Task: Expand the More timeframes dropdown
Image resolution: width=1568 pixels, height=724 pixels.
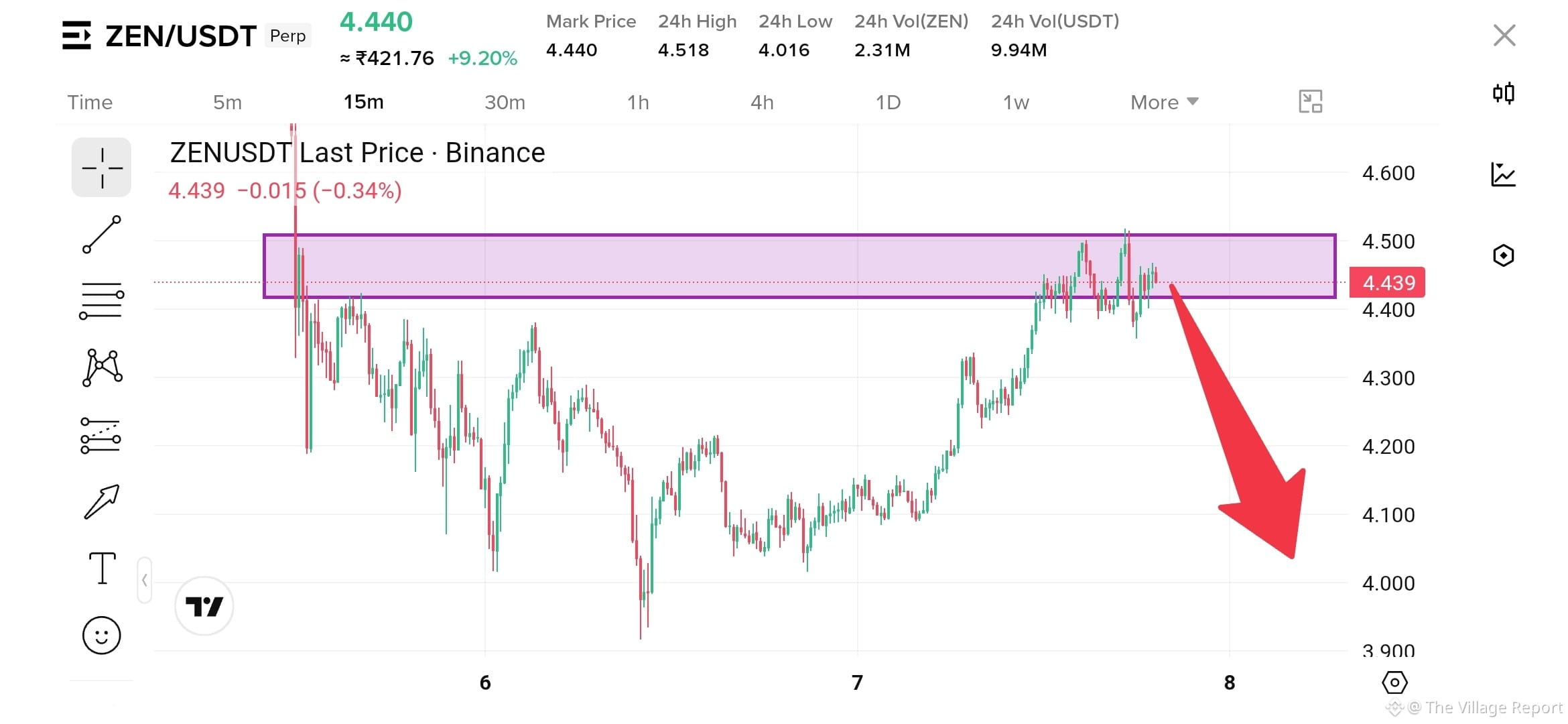Action: [1164, 103]
